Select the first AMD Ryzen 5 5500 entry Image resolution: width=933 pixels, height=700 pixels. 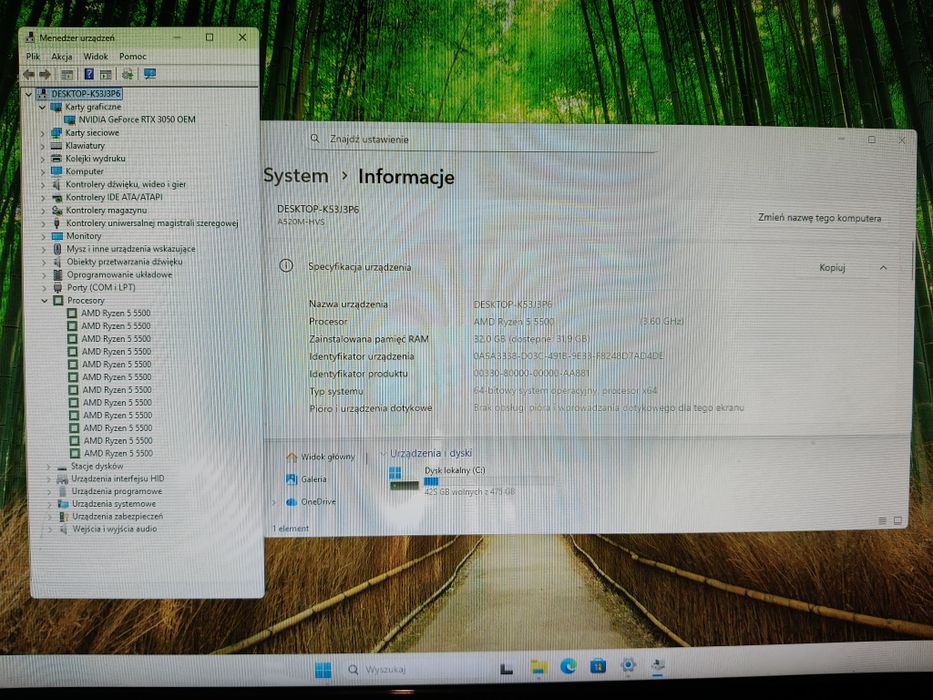116,313
